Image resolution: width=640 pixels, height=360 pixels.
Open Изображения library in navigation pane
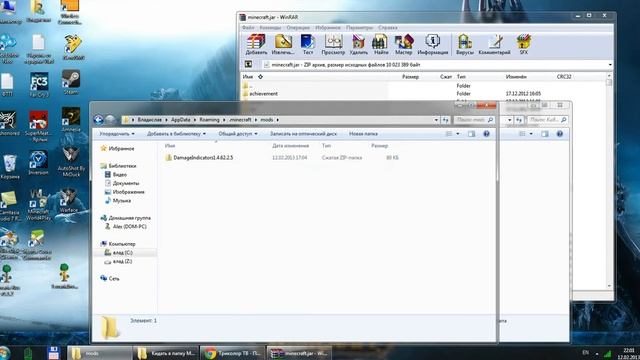point(124,192)
